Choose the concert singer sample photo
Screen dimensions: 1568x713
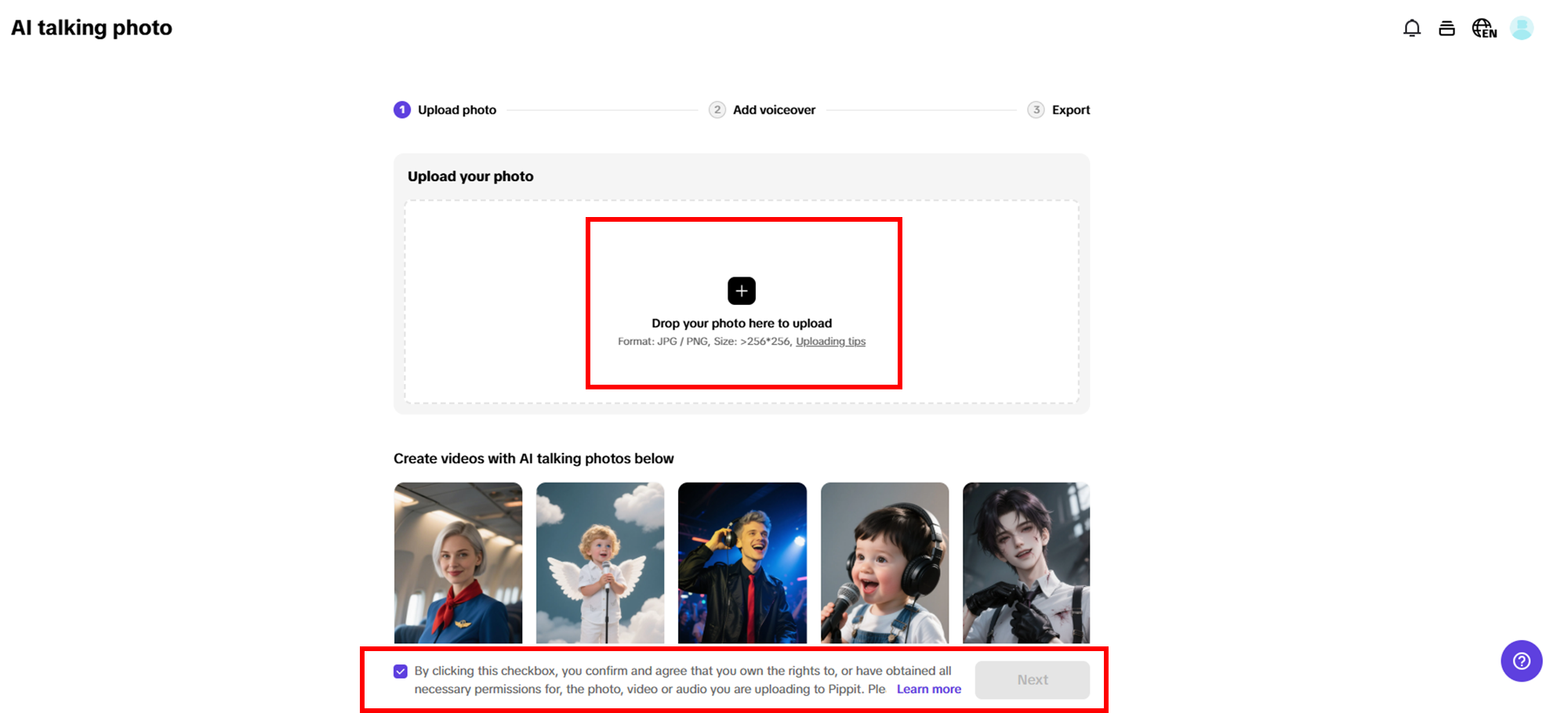click(x=742, y=563)
